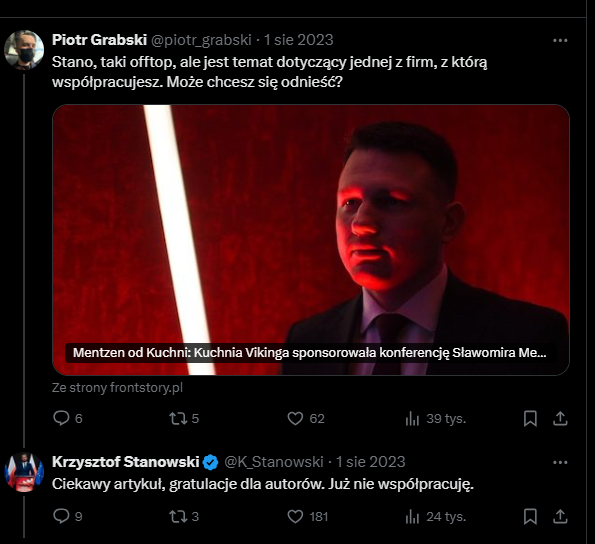The width and height of the screenshot is (595, 544).
Task: Open Piotr Grabski's profile avatar
Action: pos(24,50)
